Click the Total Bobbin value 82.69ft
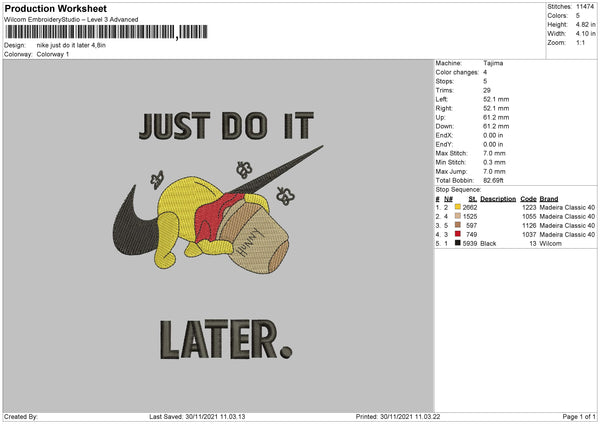Viewport: 600px width, 424px height. coord(493,181)
